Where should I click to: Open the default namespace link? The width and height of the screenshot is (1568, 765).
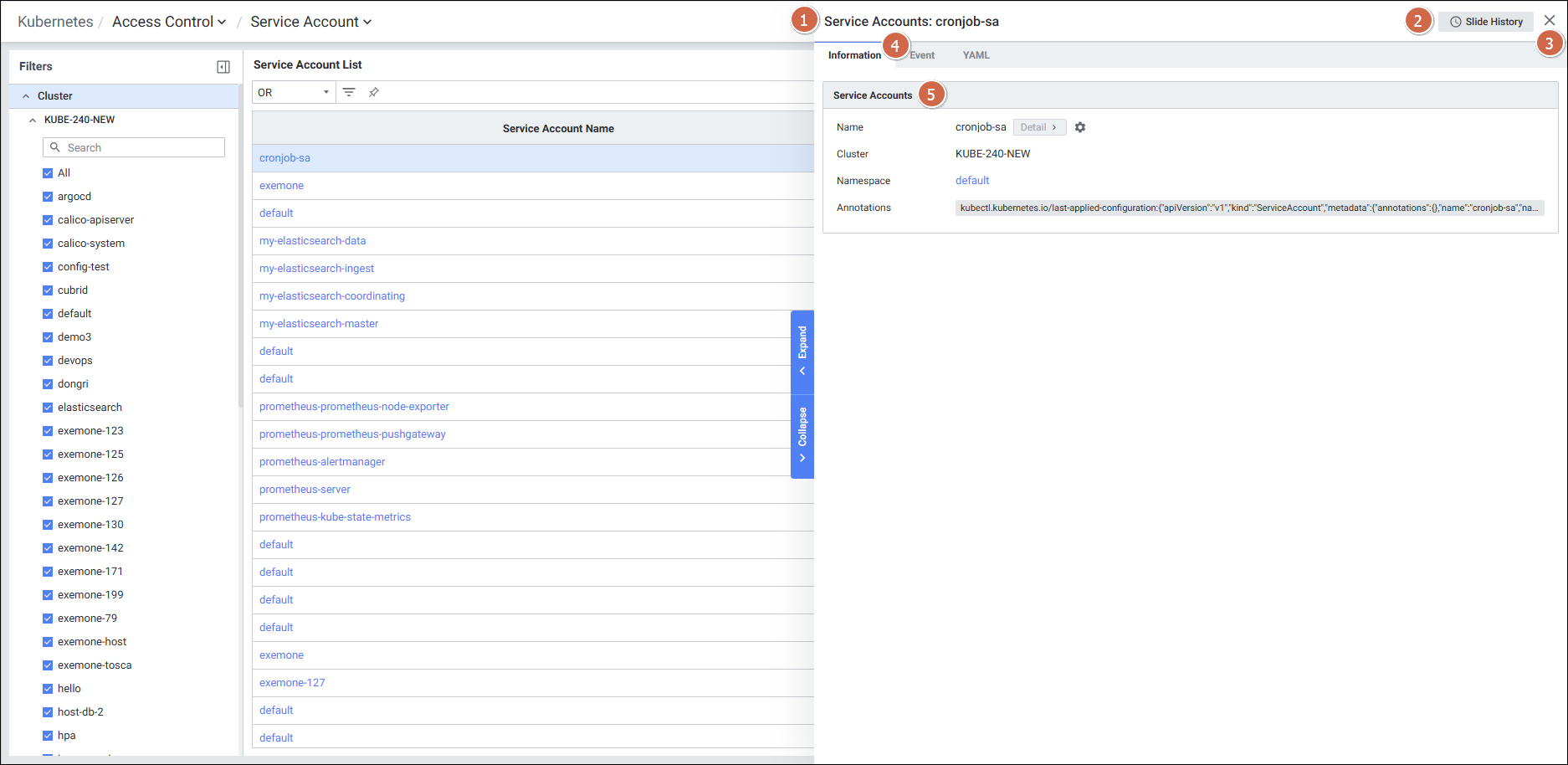click(972, 181)
